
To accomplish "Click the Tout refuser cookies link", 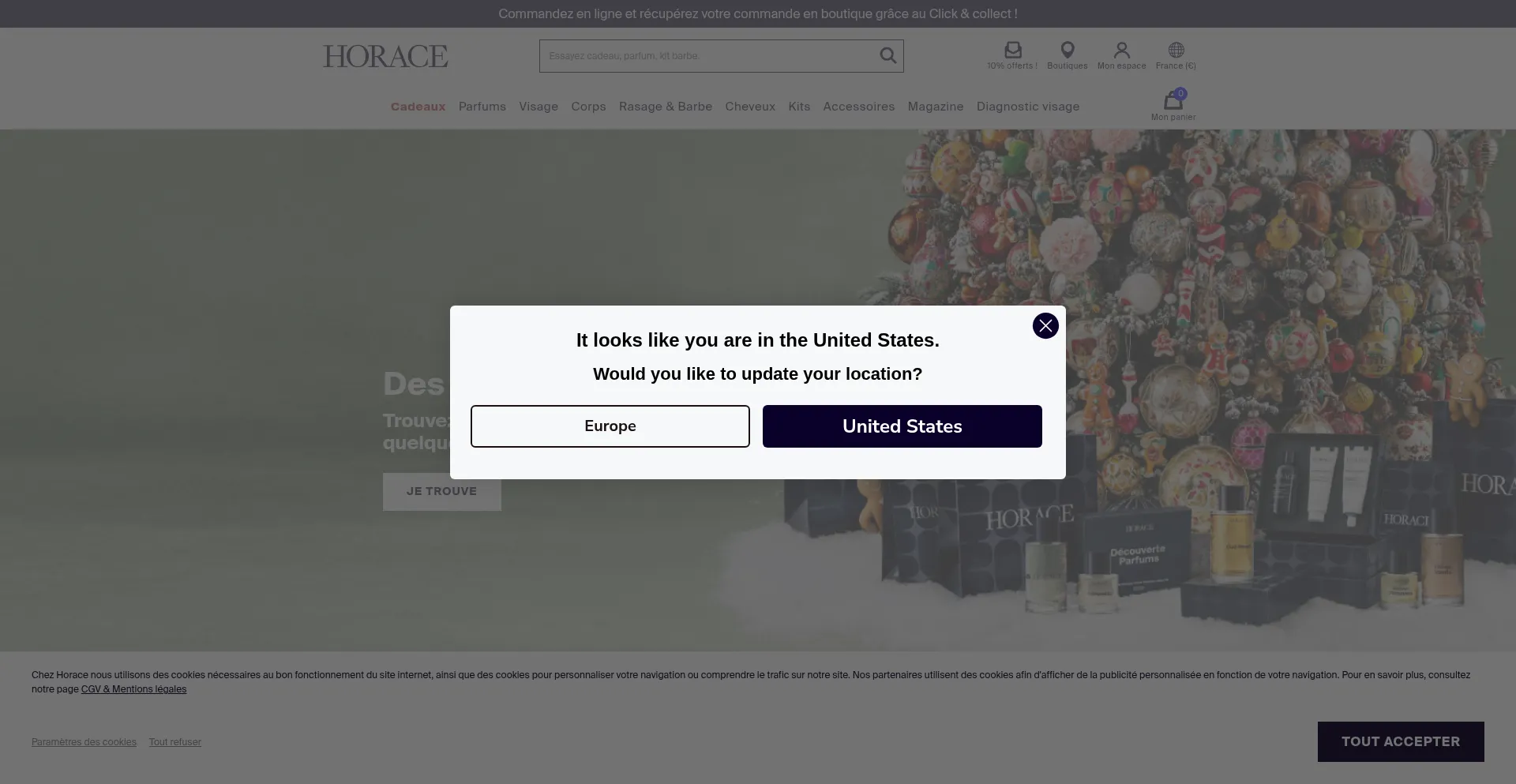I will (174, 742).
